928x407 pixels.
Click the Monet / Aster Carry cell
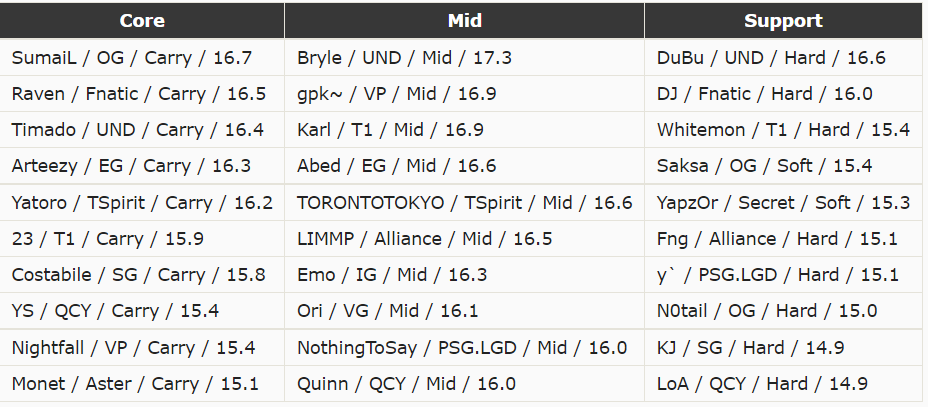click(x=135, y=384)
